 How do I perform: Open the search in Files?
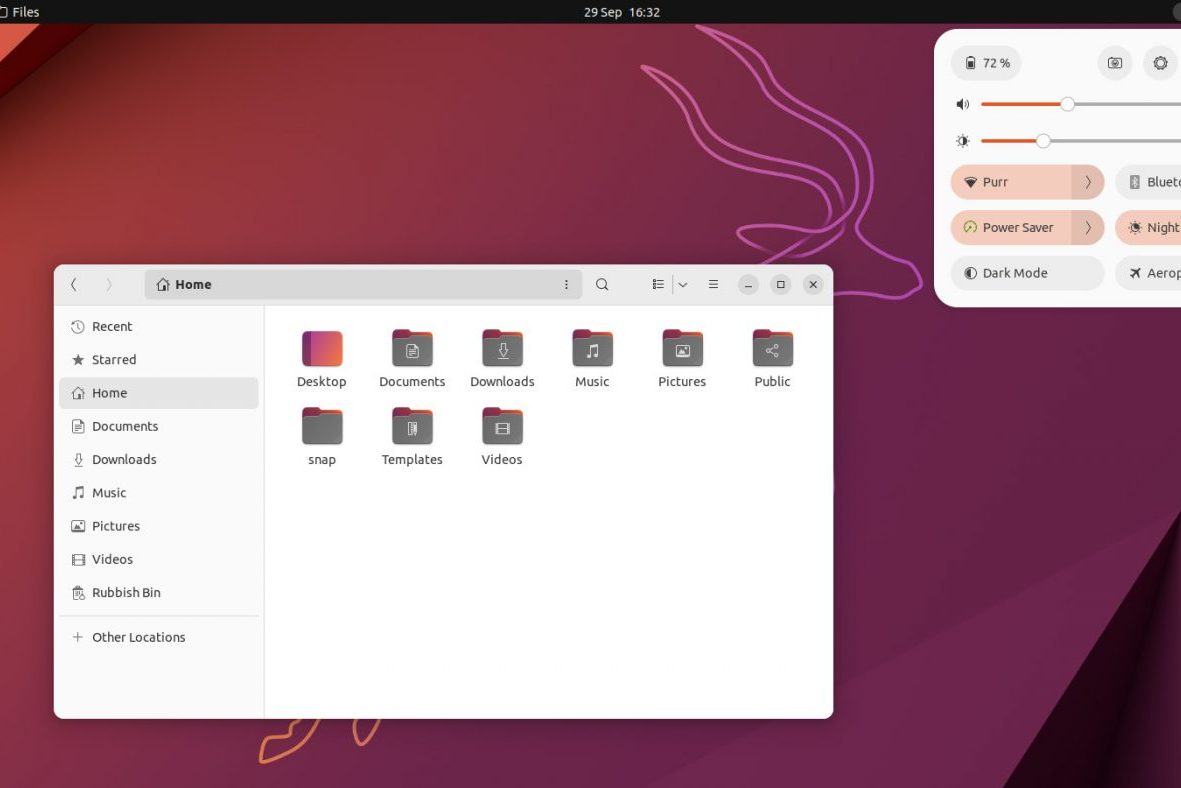pos(602,284)
